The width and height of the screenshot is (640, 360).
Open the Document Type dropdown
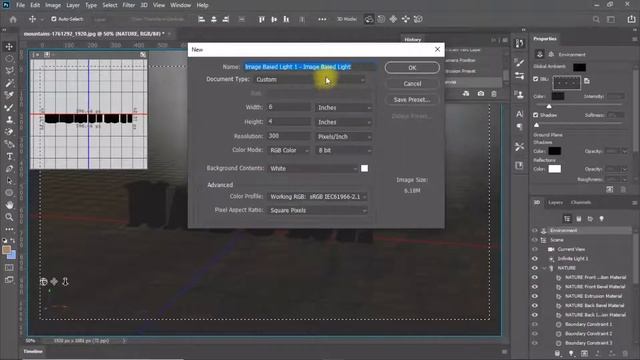tap(310, 80)
